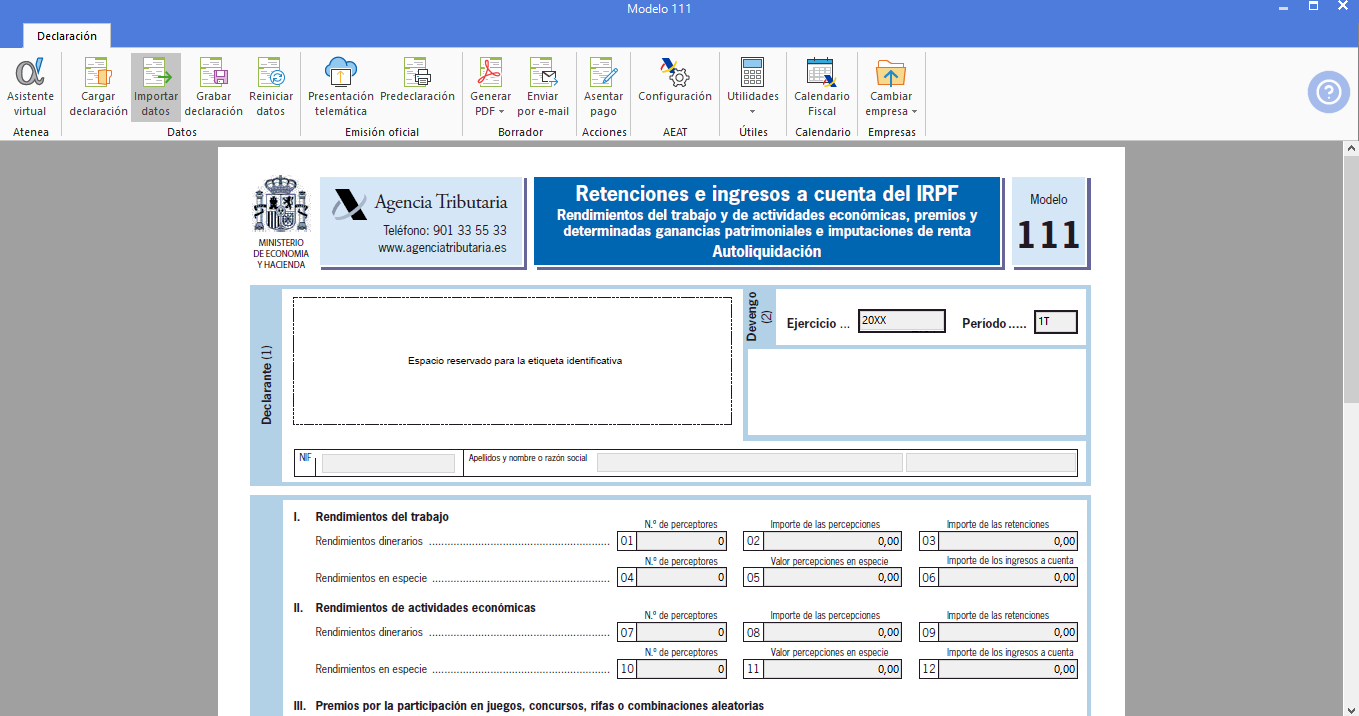Click Grabar declaración to save
Image resolution: width=1359 pixels, height=716 pixels.
pyautogui.click(x=214, y=87)
